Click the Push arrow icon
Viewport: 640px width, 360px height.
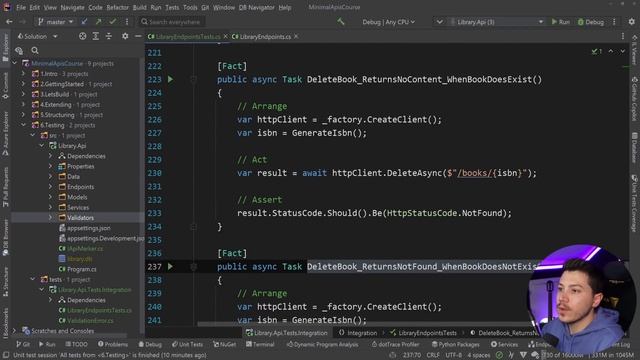pos(98,22)
